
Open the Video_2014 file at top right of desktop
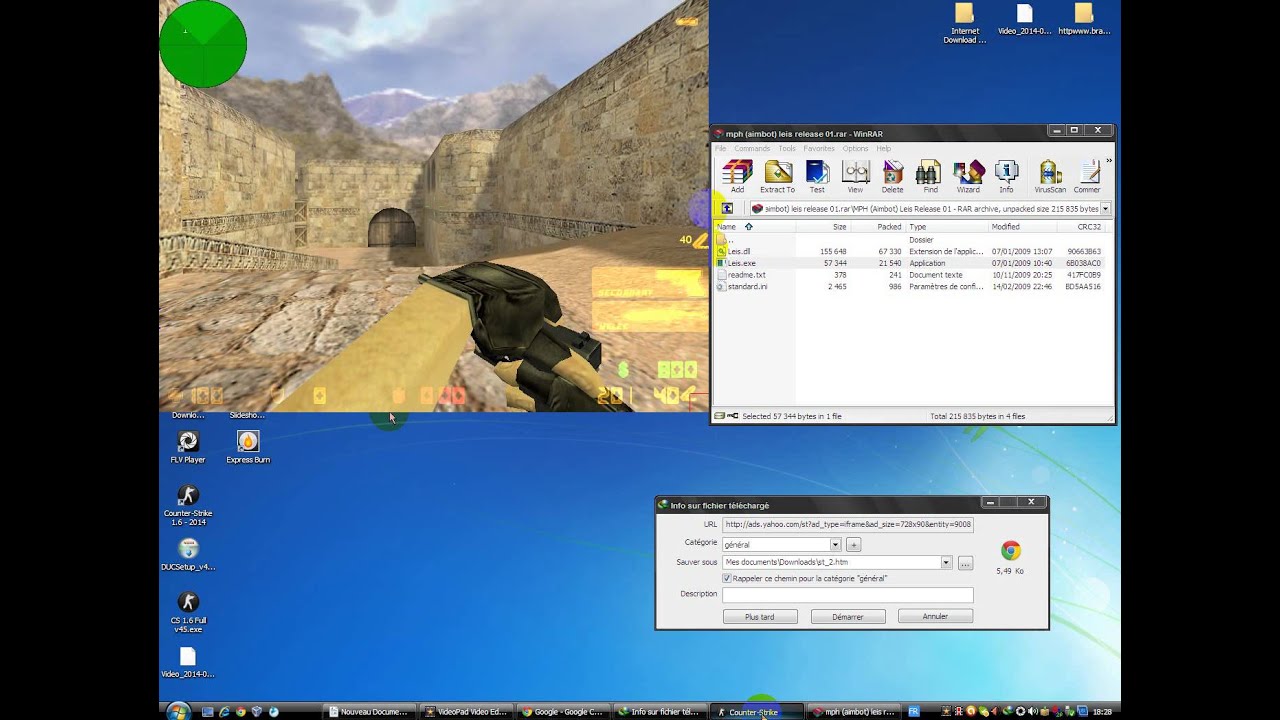pyautogui.click(x=1024, y=19)
